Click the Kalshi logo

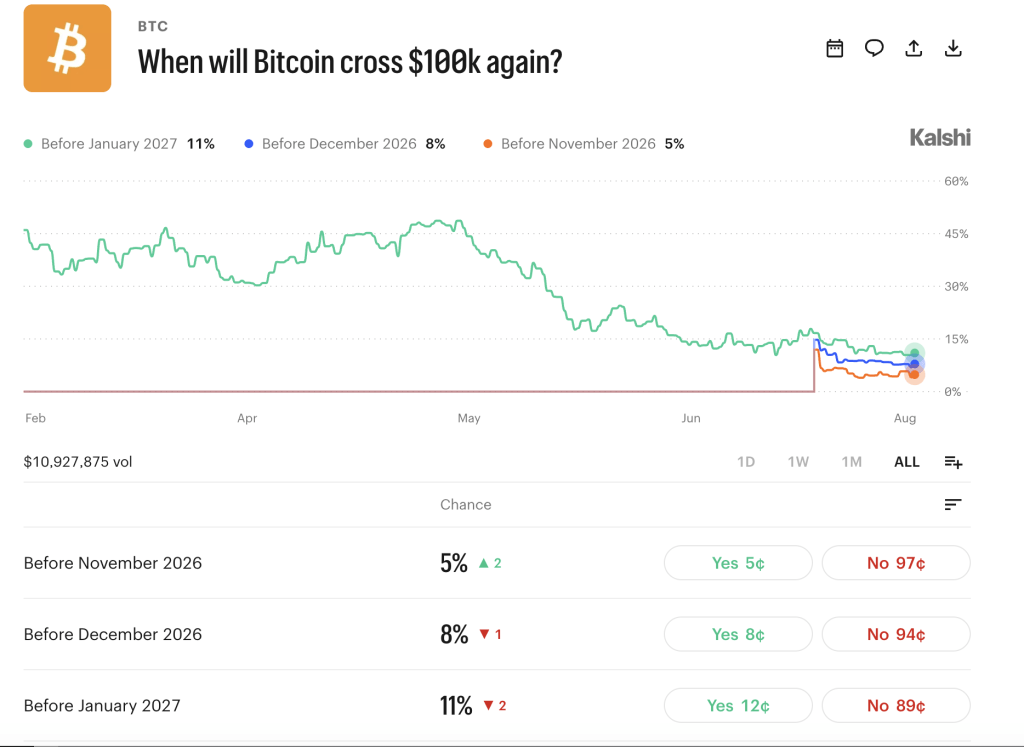click(940, 137)
